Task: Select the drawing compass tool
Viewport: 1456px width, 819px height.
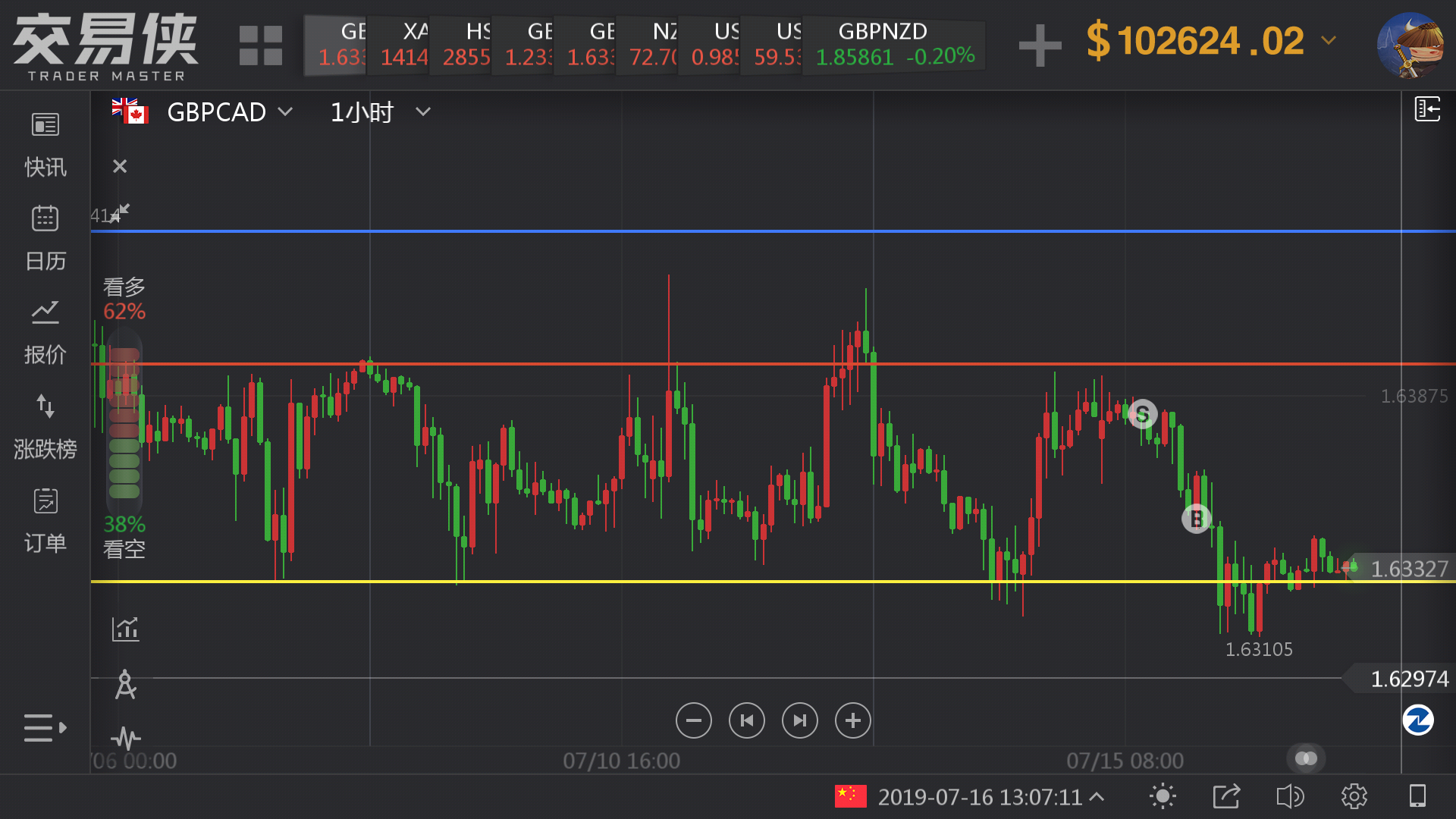Action: pos(125,685)
